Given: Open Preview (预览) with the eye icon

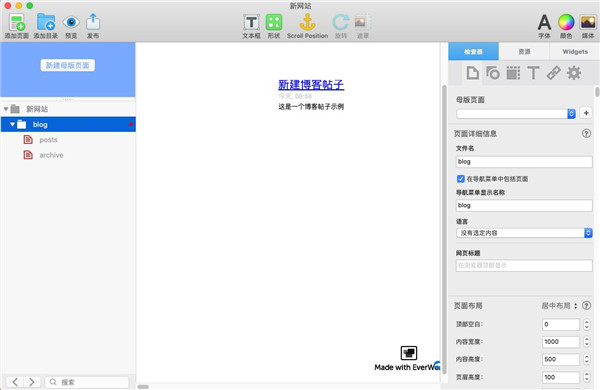Looking at the screenshot, I should tap(71, 22).
